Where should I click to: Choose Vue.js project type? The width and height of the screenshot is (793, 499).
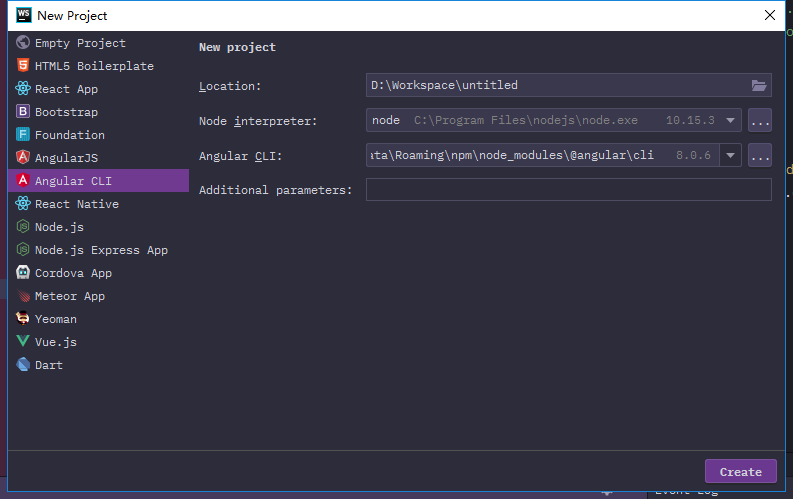click(99, 342)
